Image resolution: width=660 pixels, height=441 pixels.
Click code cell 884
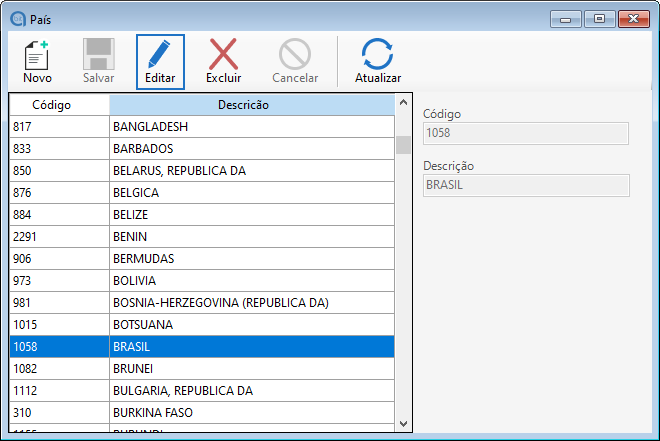(59, 215)
